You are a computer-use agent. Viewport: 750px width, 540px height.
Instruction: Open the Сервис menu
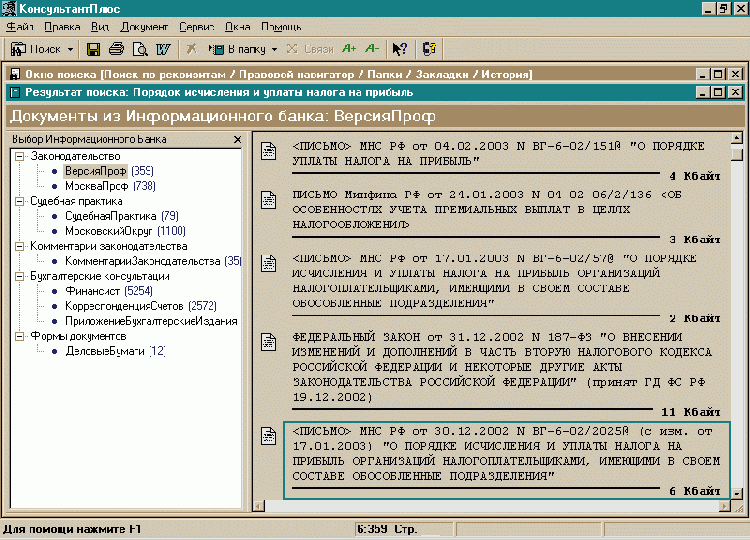[x=197, y=27]
